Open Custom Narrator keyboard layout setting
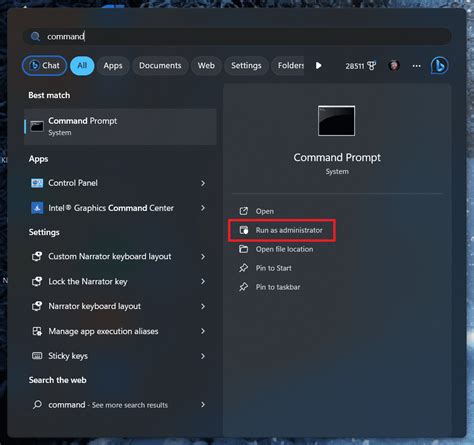474x445 pixels. (x=120, y=256)
